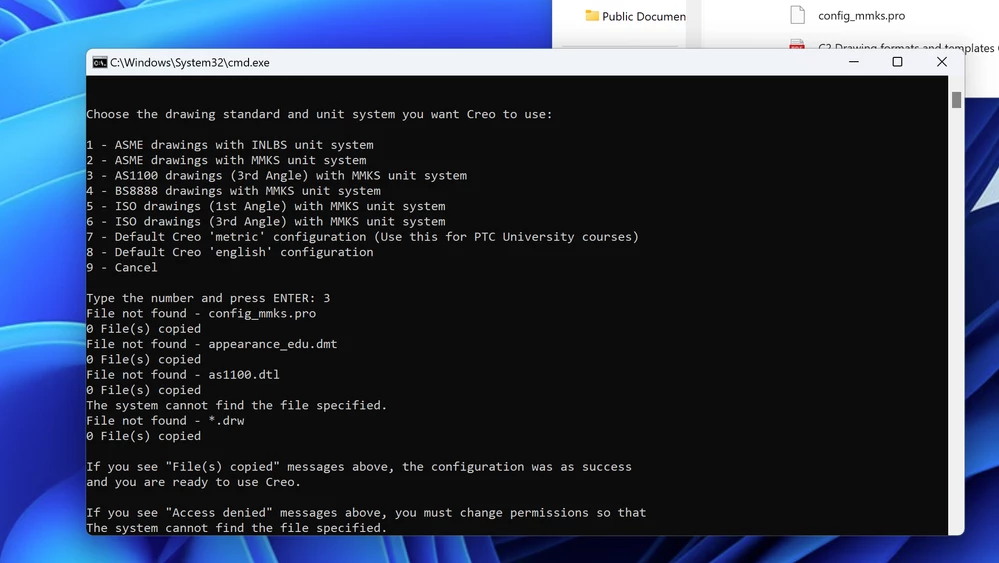Click 'and you are ready to use Creo.' line
Screen dimensions: 999x563
point(194,481)
